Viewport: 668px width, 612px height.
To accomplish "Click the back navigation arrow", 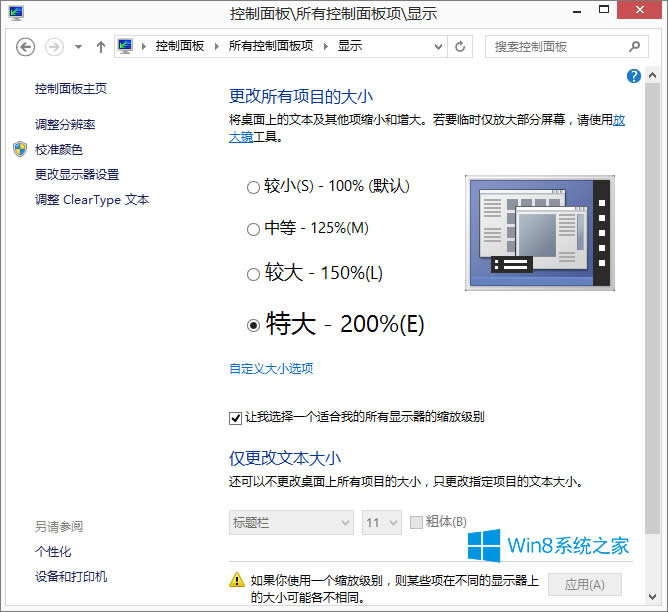I will [26, 47].
